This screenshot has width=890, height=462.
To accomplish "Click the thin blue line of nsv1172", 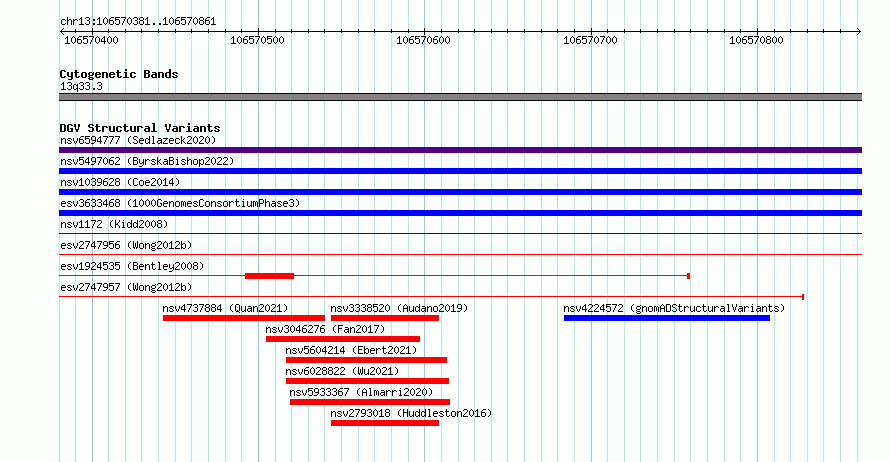I will tap(460, 234).
